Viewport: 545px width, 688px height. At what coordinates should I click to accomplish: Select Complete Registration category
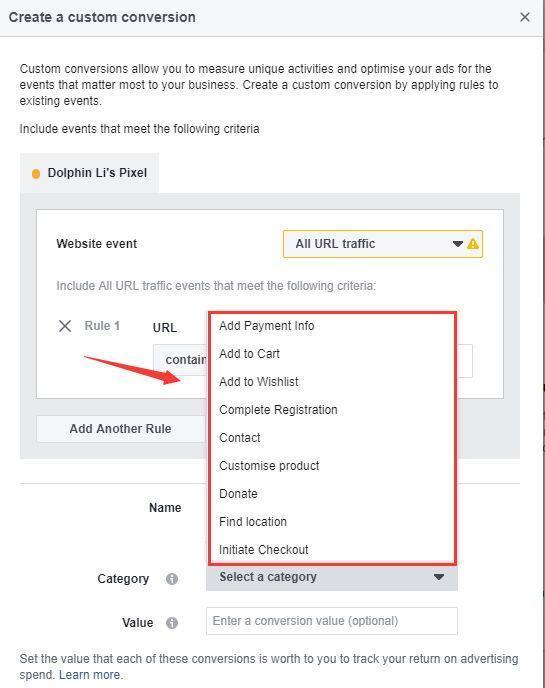click(278, 410)
